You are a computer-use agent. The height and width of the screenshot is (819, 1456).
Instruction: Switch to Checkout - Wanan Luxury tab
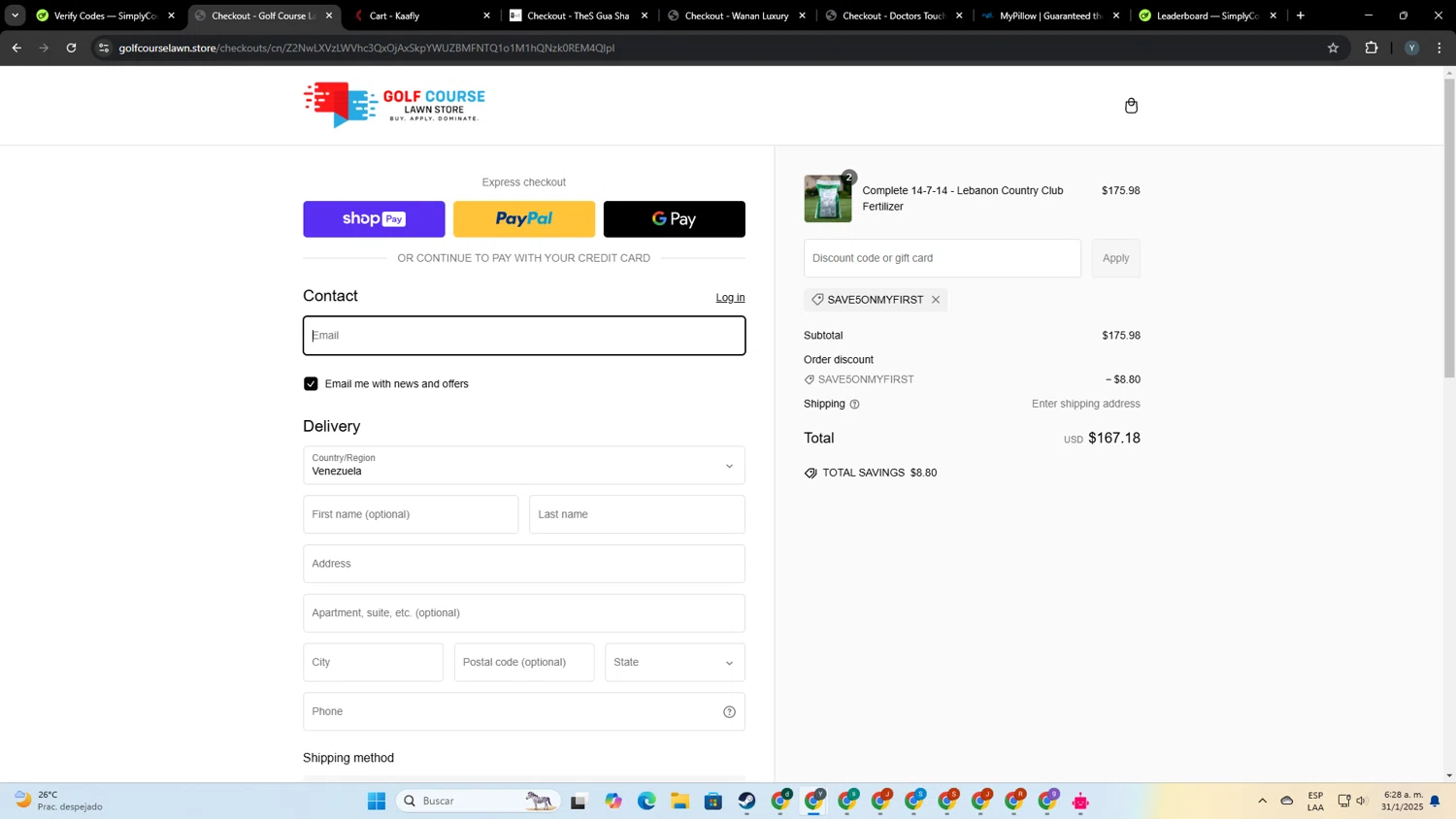736,16
